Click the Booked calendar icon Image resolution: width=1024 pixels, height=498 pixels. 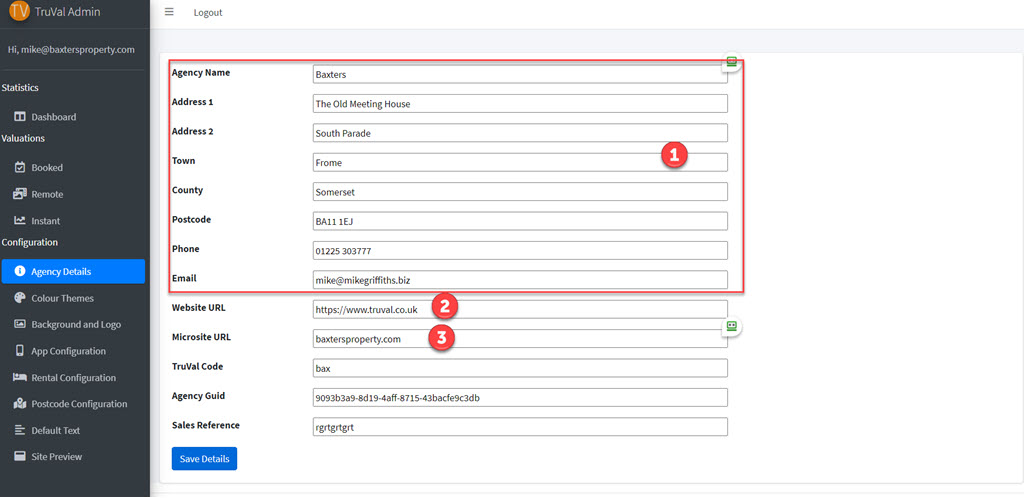tap(20, 167)
